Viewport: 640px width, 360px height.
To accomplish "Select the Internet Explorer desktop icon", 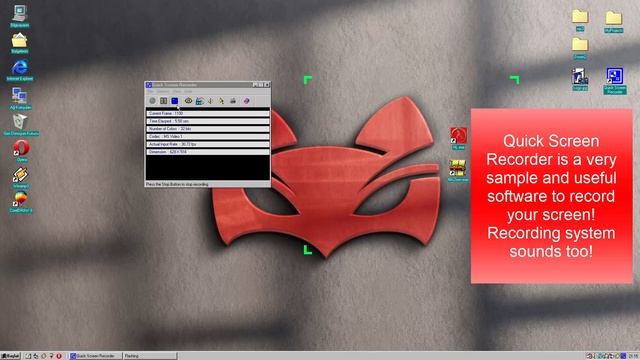I will pyautogui.click(x=20, y=70).
